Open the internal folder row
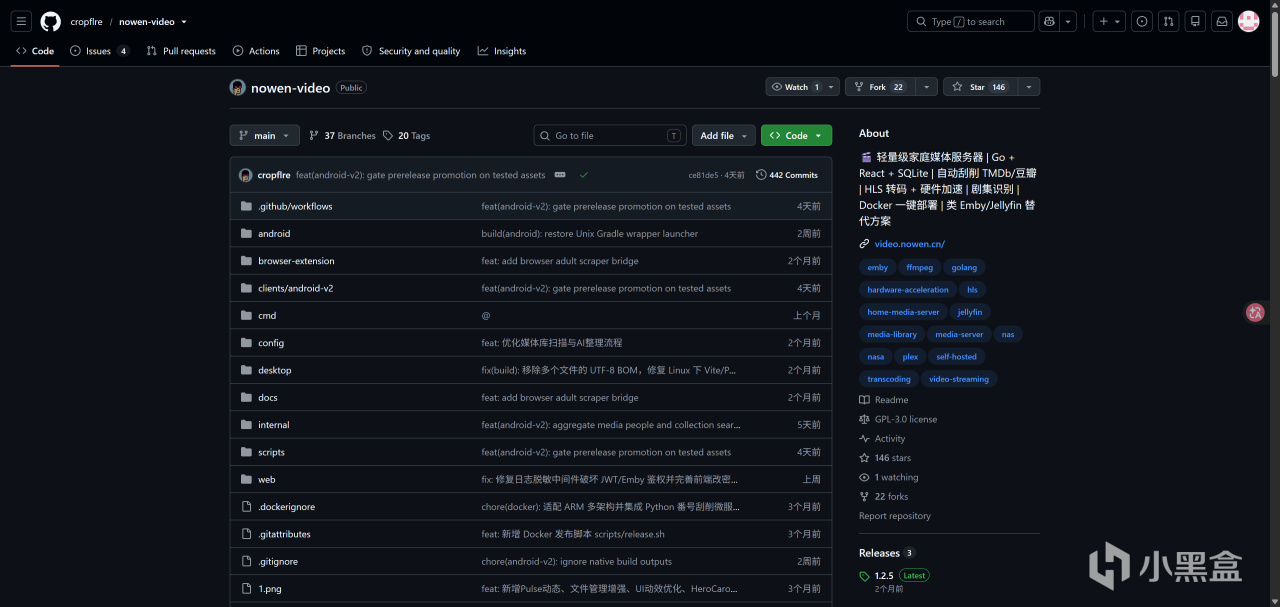The image size is (1280, 607). pyautogui.click(x=530, y=425)
